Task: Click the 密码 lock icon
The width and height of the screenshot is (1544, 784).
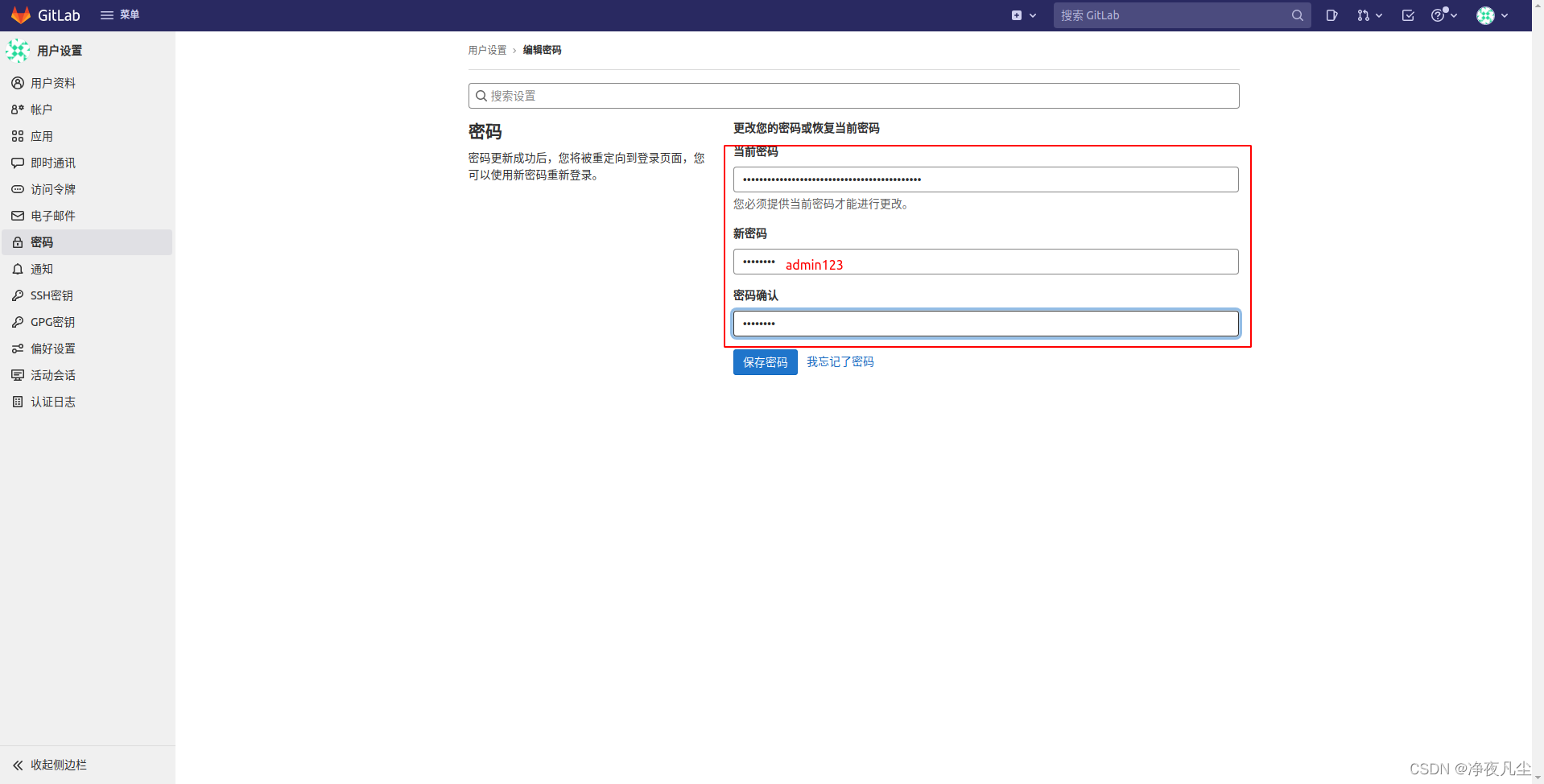Action: [18, 242]
